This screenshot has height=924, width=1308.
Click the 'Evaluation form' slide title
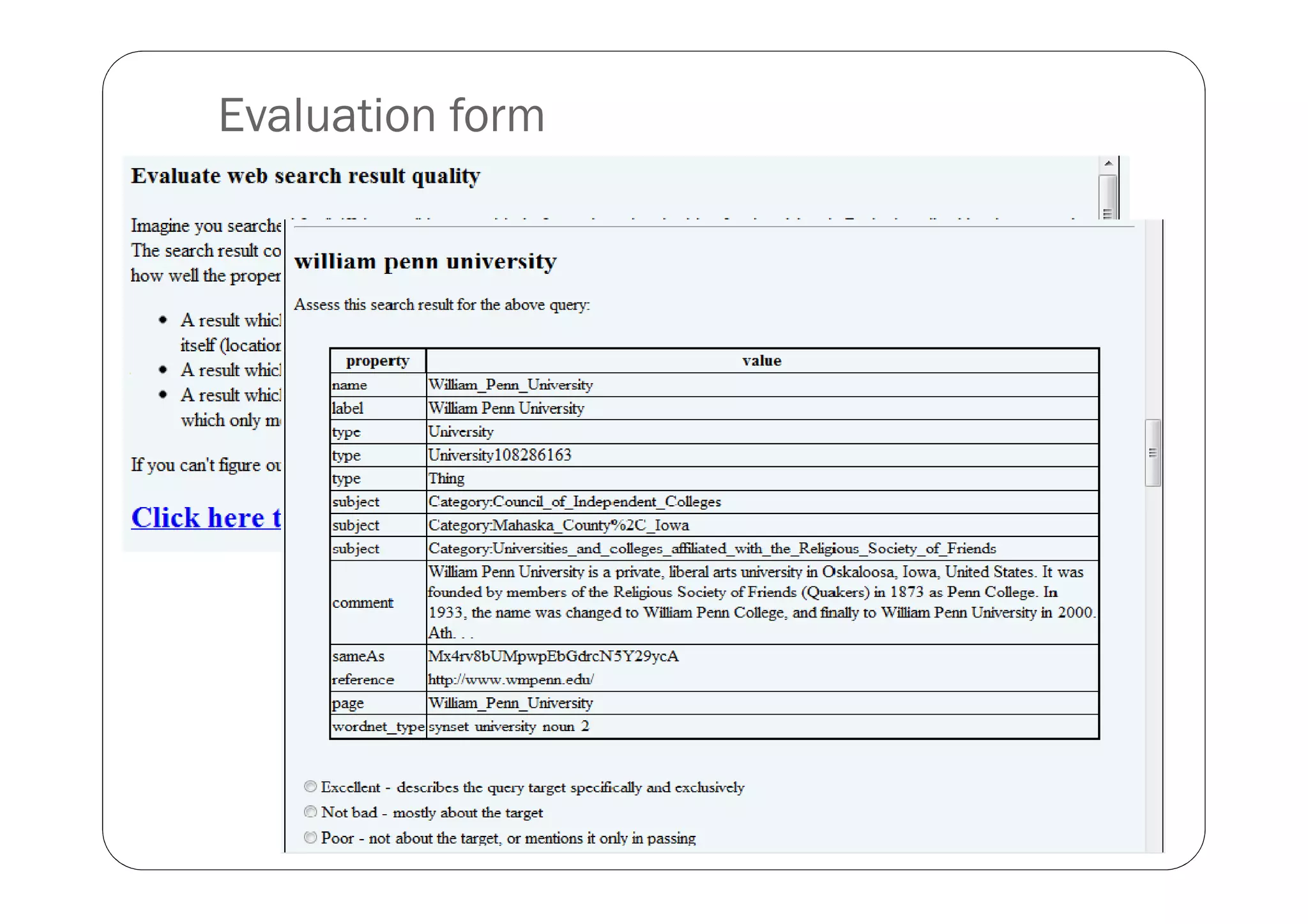381,116
